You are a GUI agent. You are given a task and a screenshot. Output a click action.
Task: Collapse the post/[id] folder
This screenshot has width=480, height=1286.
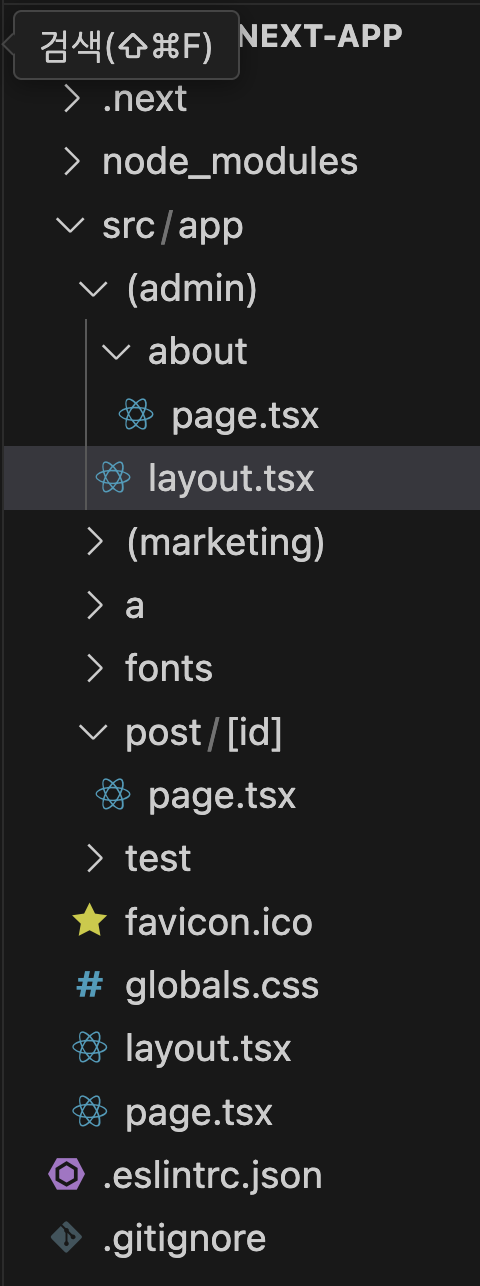[95, 732]
